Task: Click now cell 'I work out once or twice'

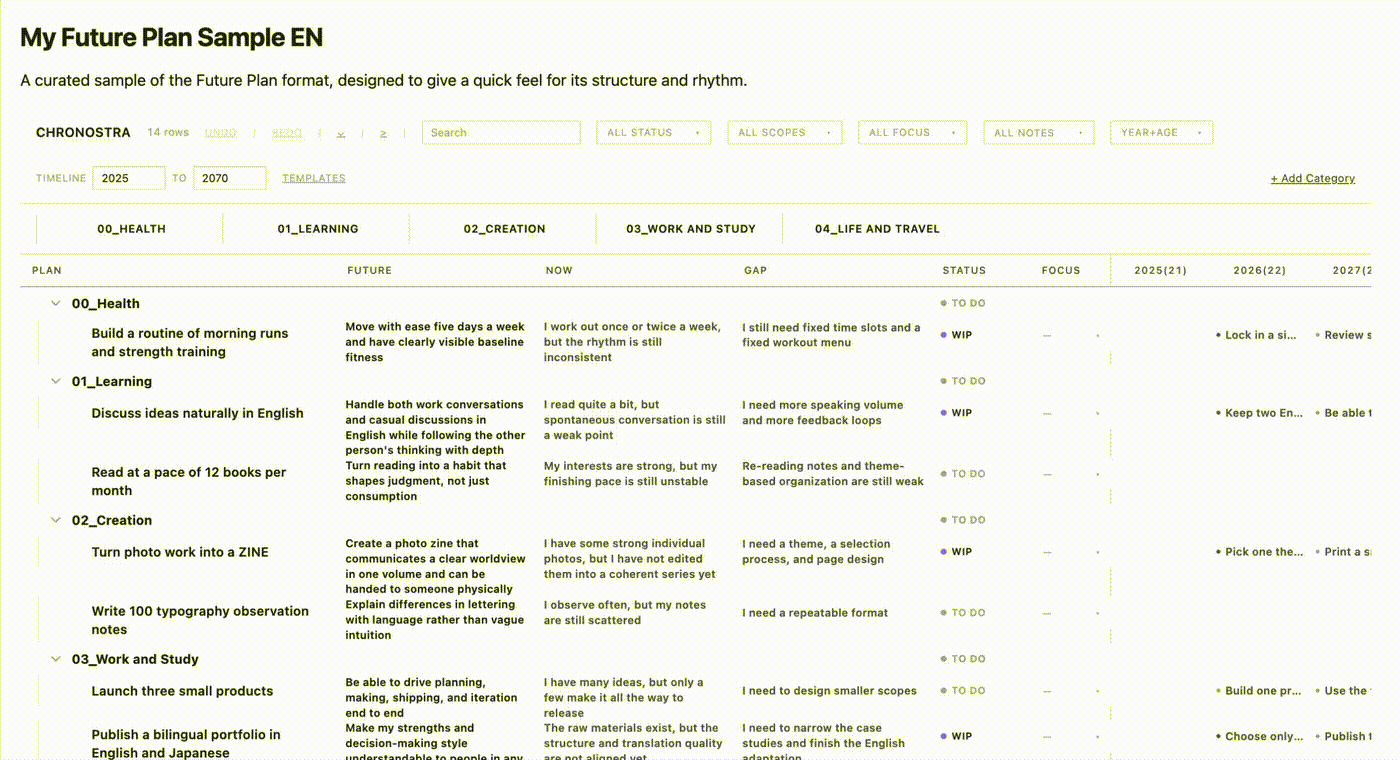Action: pyautogui.click(x=632, y=342)
